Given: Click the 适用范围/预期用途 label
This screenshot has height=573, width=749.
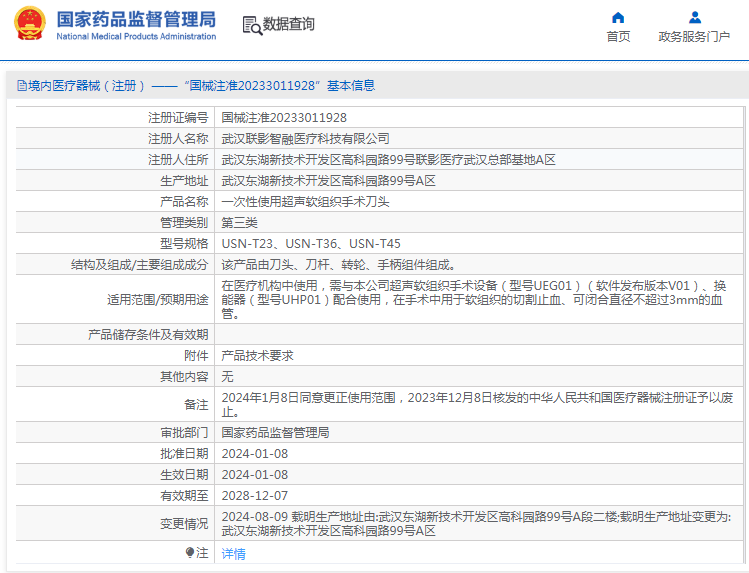Looking at the screenshot, I should (158, 299).
